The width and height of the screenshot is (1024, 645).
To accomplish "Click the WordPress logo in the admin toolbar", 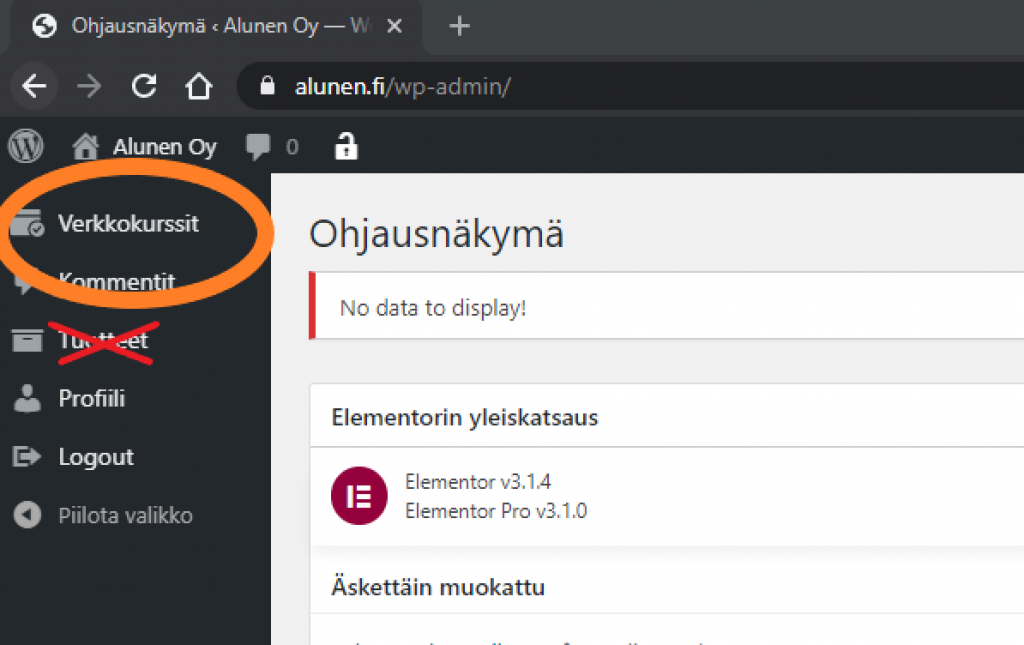I will [x=25, y=146].
